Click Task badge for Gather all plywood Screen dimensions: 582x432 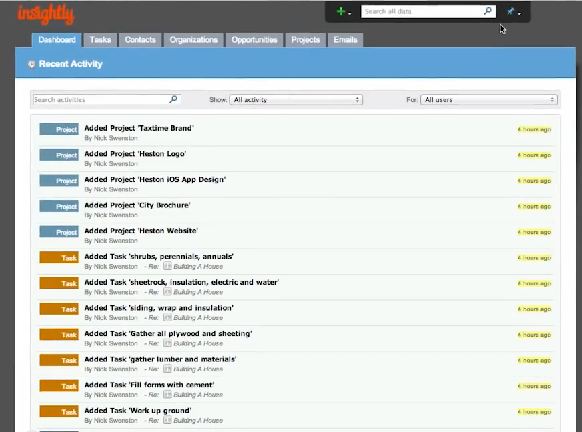[x=59, y=334]
